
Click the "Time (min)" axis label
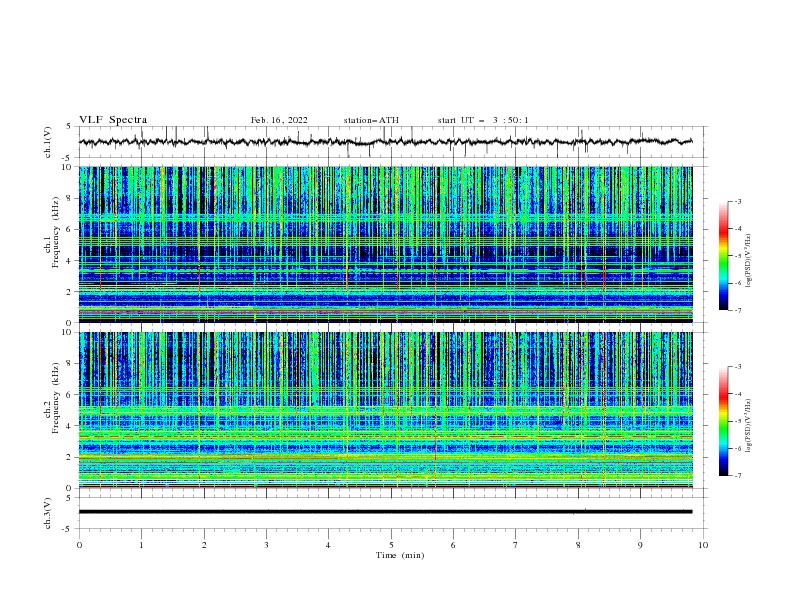(x=400, y=555)
